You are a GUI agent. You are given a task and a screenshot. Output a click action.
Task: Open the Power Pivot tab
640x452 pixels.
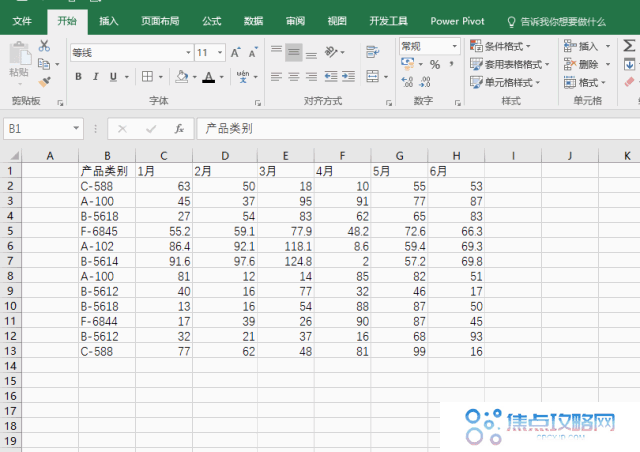459,20
